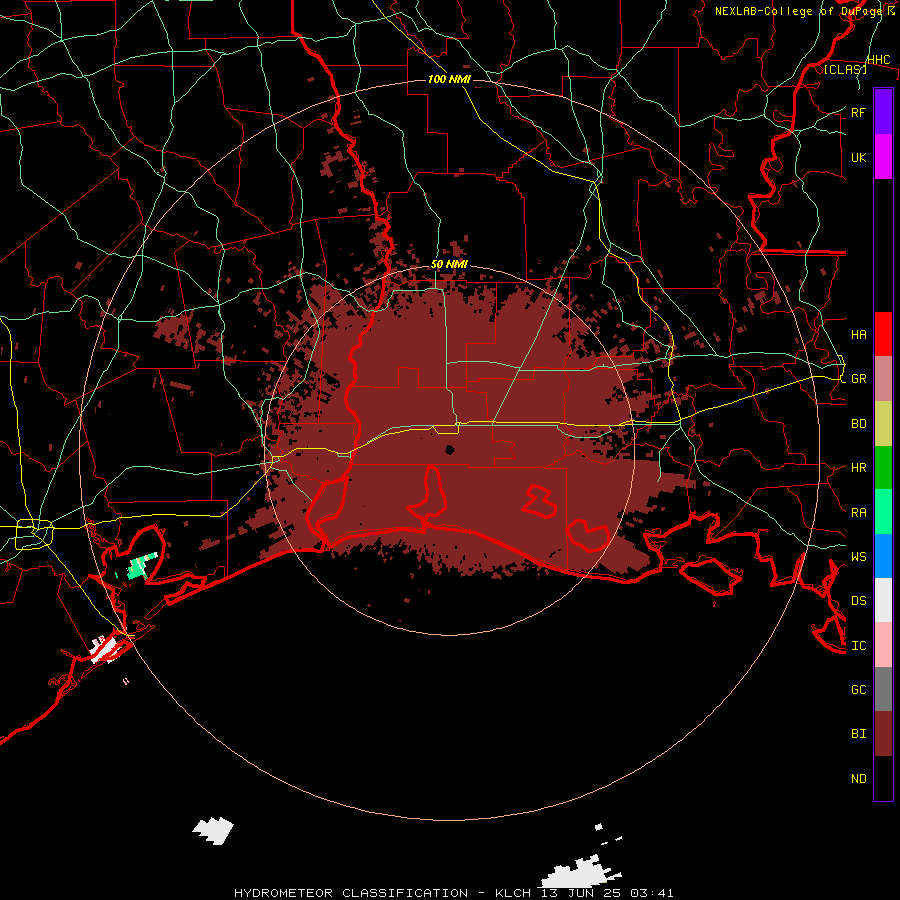Click the UK magenta legend swatch

point(883,157)
